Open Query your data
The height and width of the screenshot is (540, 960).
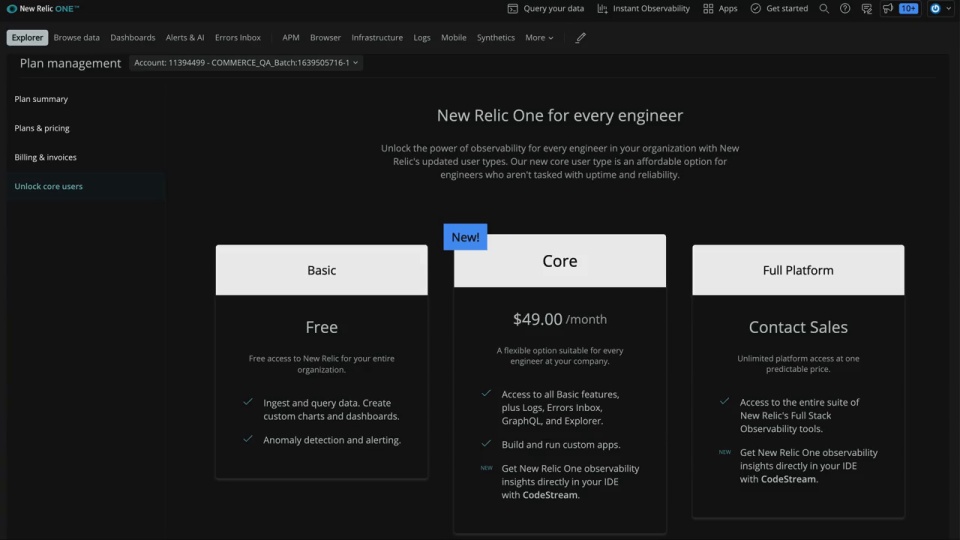(x=546, y=9)
